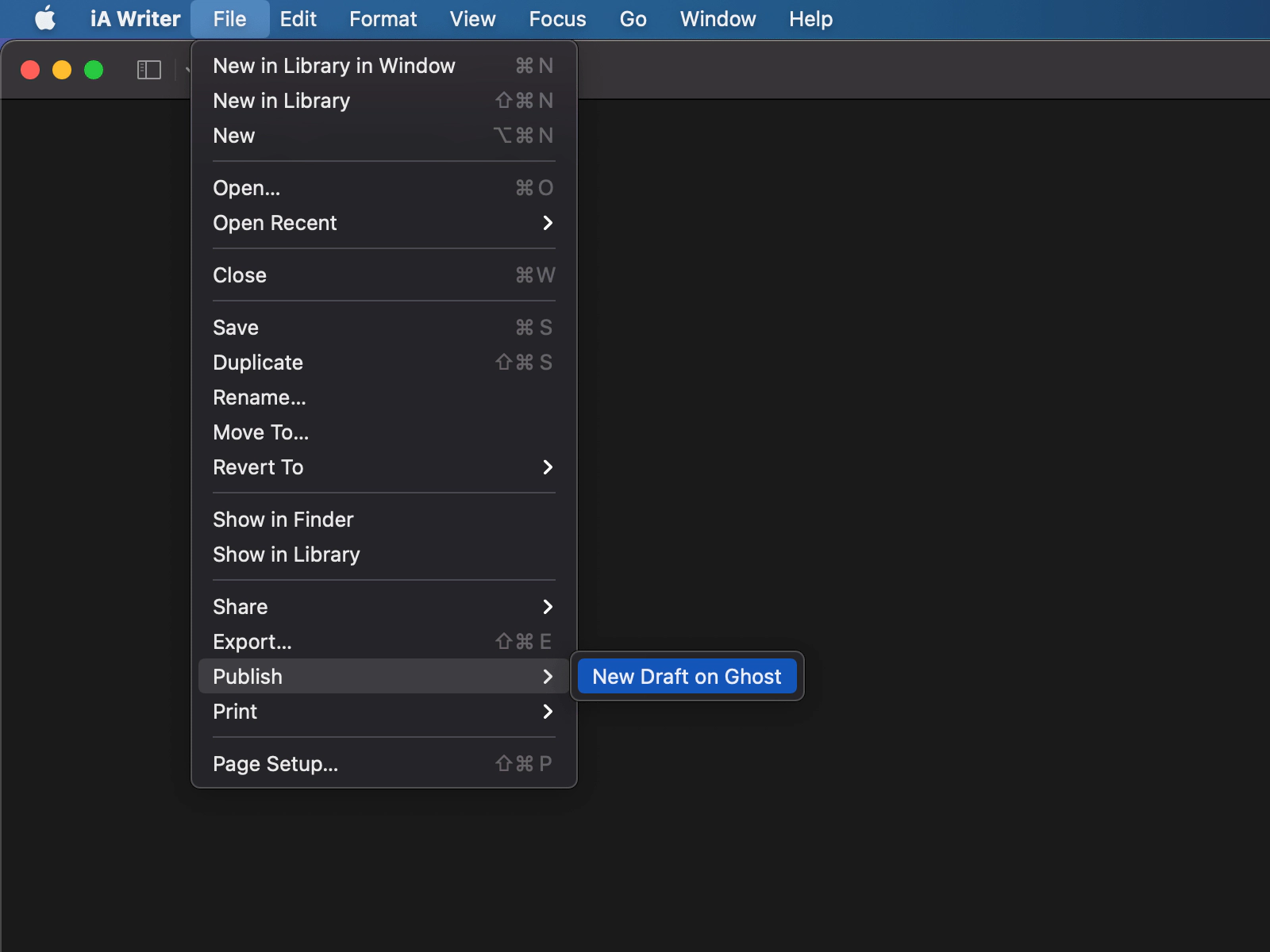Open the Format menu

click(x=383, y=19)
